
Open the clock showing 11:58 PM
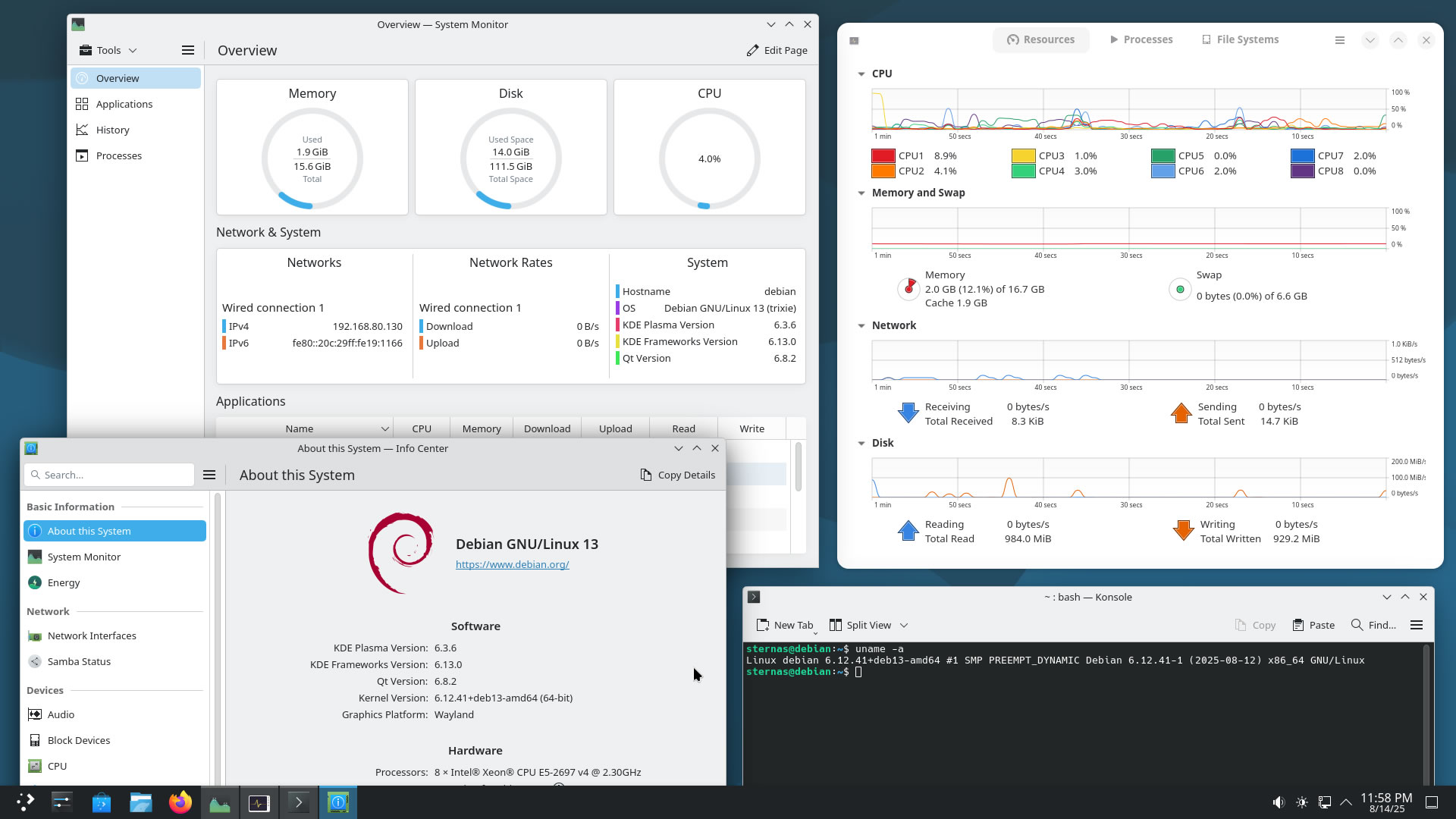click(1386, 802)
